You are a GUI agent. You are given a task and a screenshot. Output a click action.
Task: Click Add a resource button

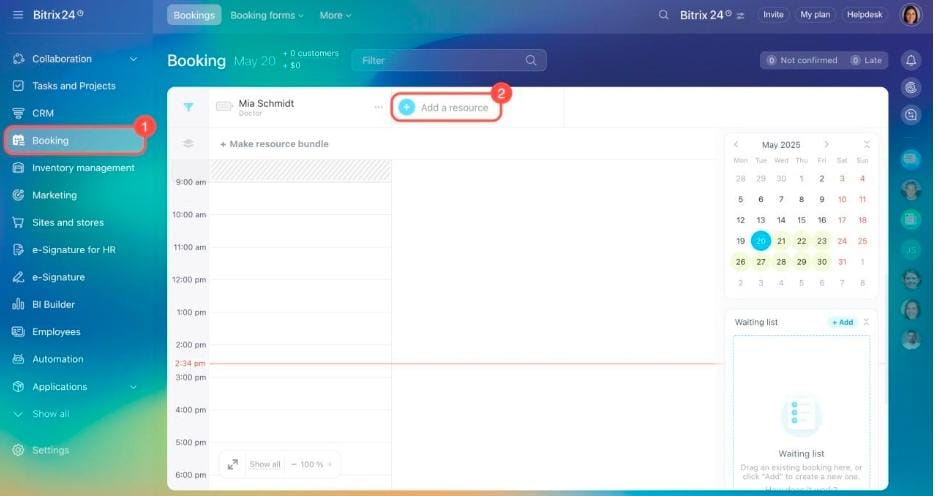pyautogui.click(x=446, y=108)
